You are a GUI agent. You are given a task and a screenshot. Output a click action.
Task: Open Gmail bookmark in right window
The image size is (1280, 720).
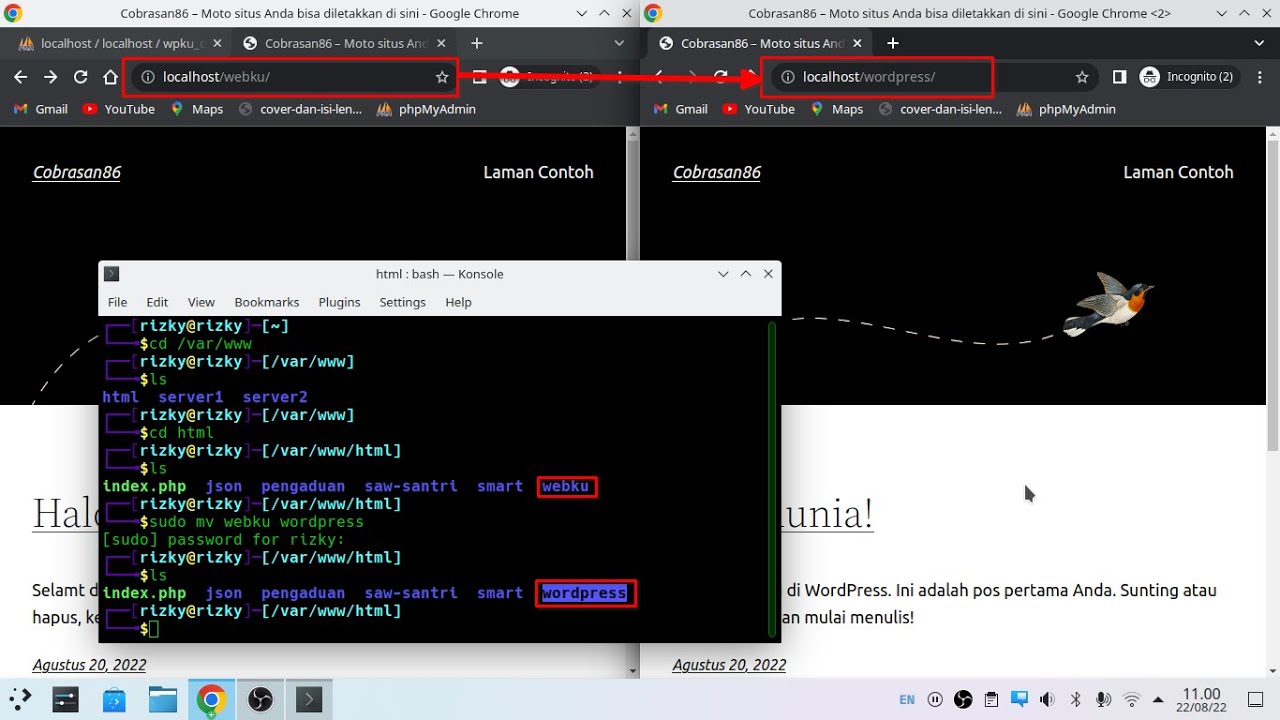[681, 109]
